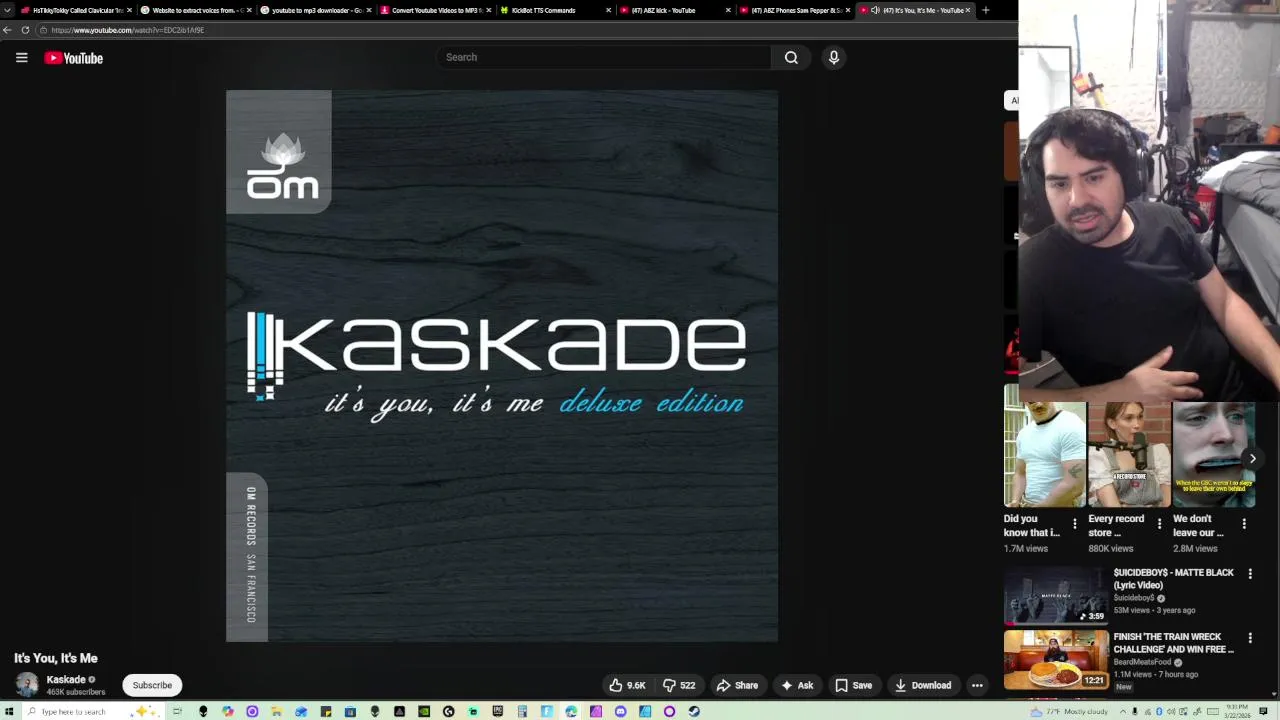This screenshot has width=1280, height=720.
Task: Click the video title It's You, It's Me
Action: coord(56,658)
